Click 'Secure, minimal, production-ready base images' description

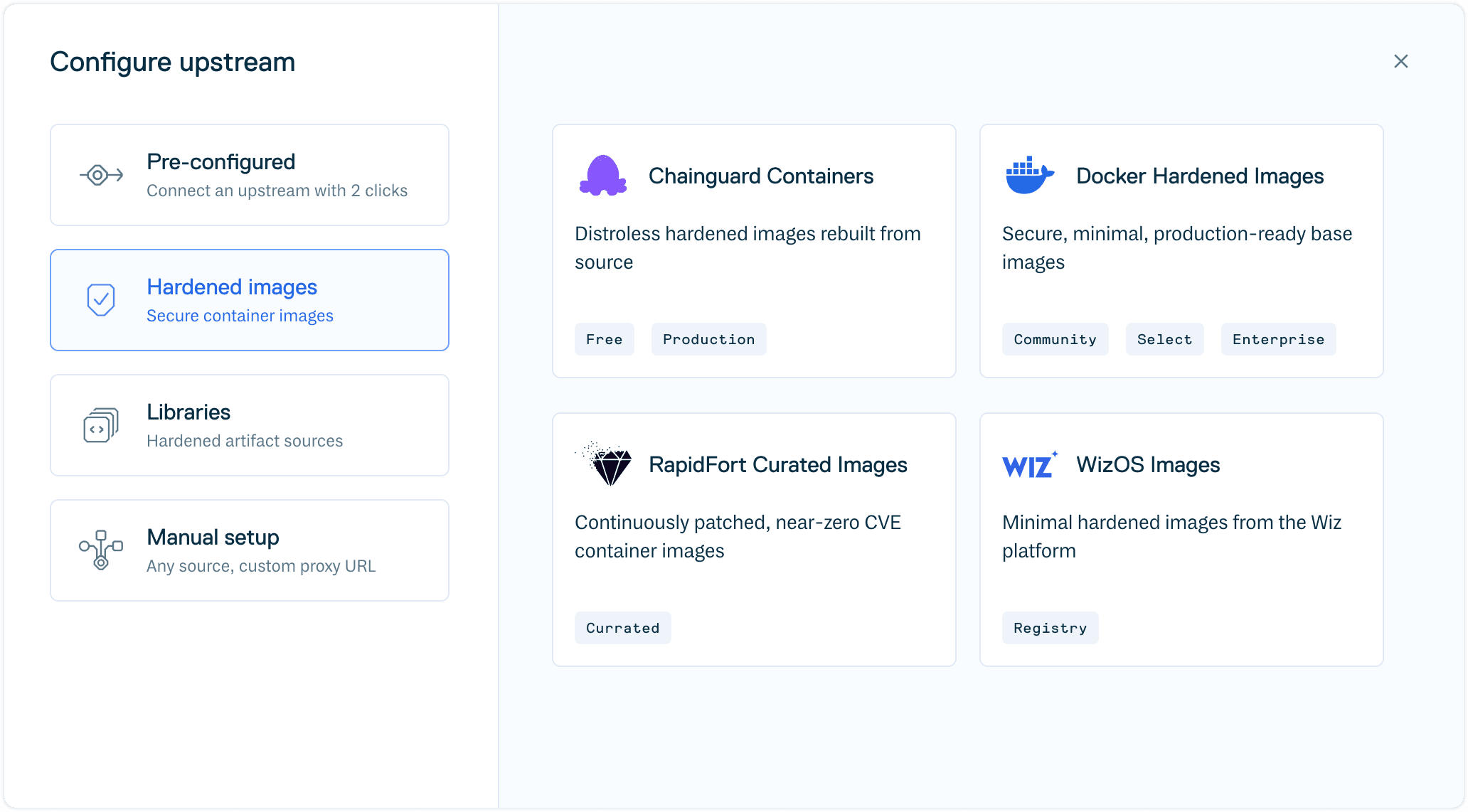click(1178, 248)
